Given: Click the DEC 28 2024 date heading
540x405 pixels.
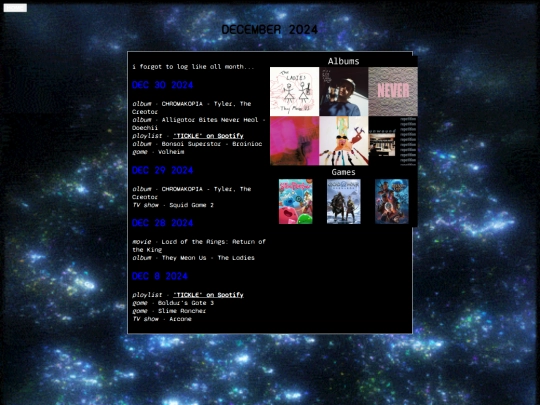Looking at the screenshot, I should (163, 223).
